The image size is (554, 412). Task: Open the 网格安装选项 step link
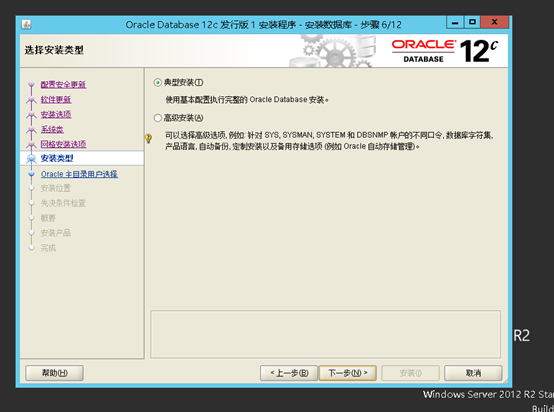(x=63, y=144)
